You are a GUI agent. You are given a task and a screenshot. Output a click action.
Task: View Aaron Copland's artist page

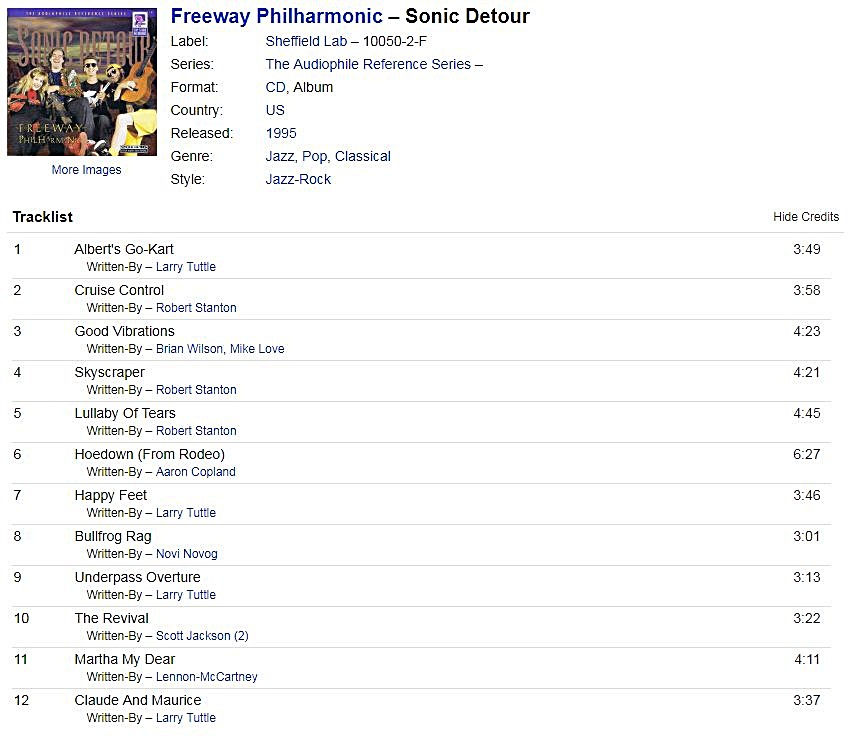point(196,472)
